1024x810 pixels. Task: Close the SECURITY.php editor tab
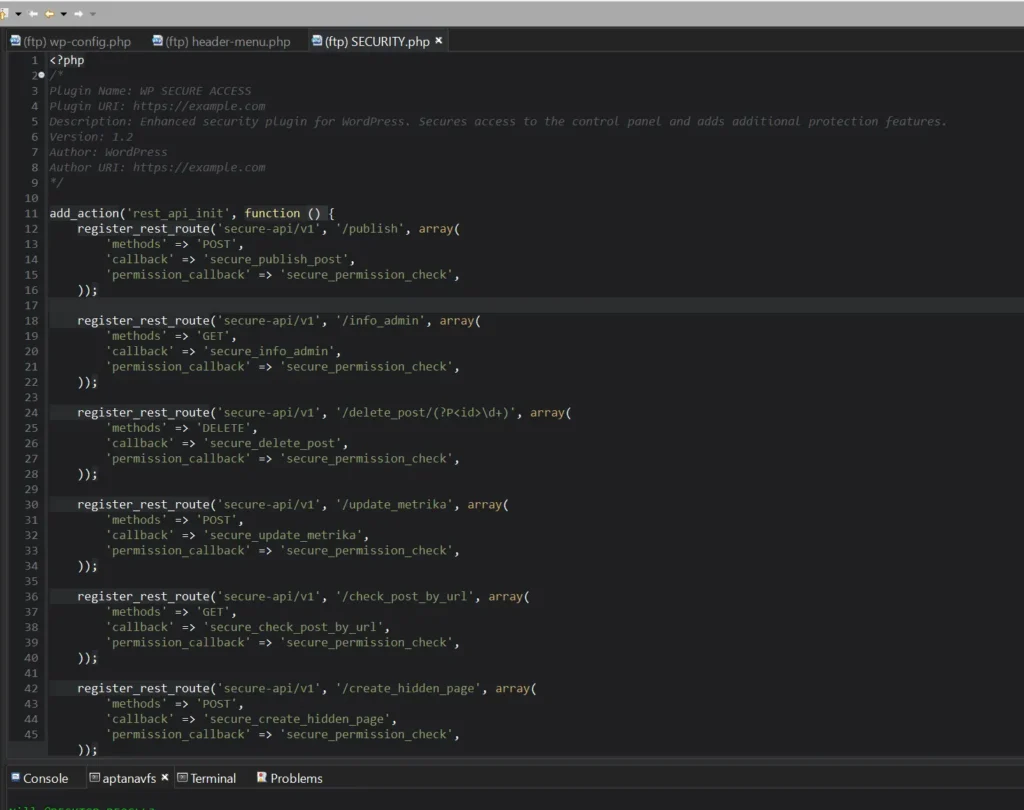click(439, 41)
